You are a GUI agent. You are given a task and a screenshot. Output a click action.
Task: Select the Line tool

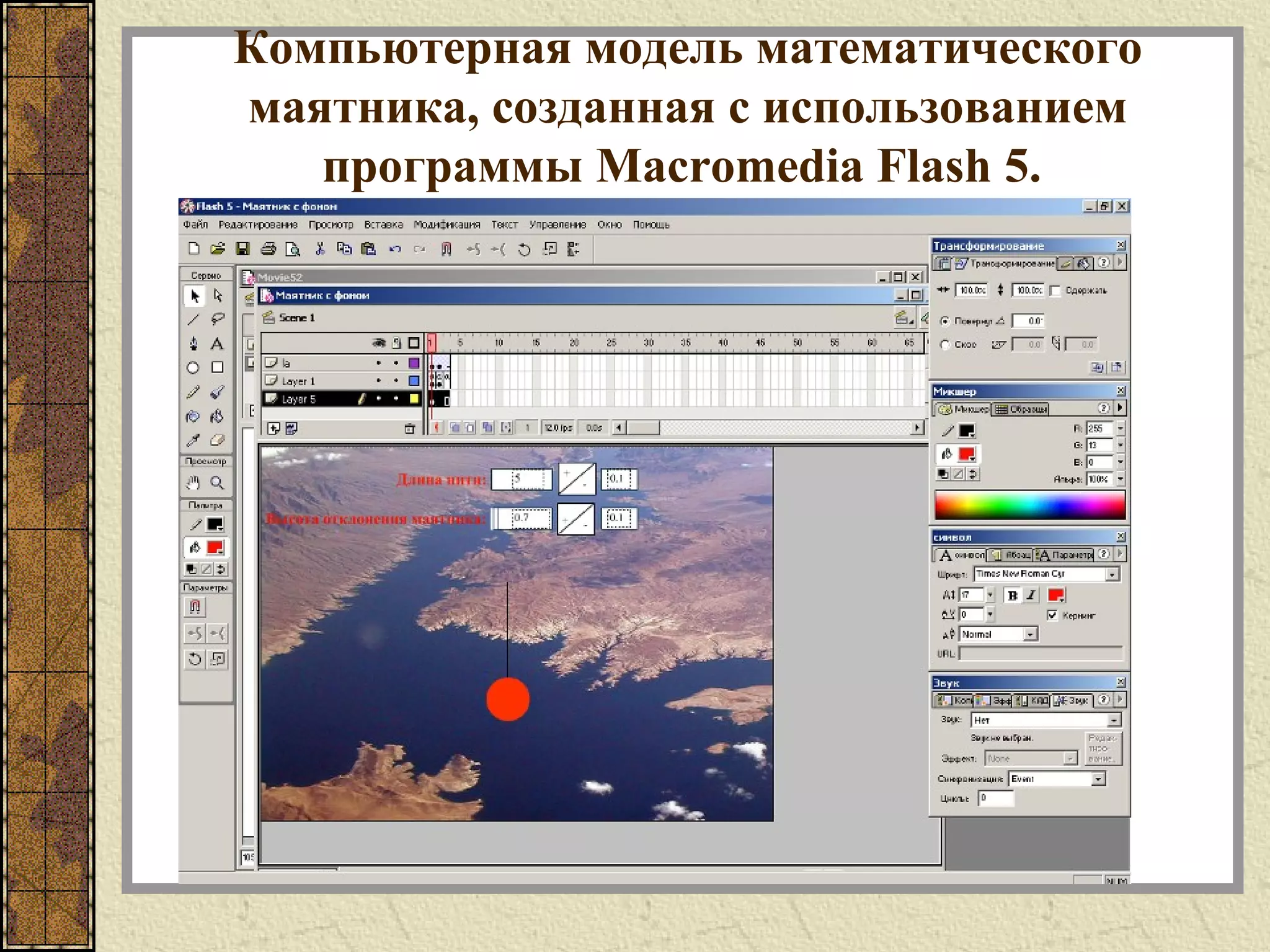193,320
